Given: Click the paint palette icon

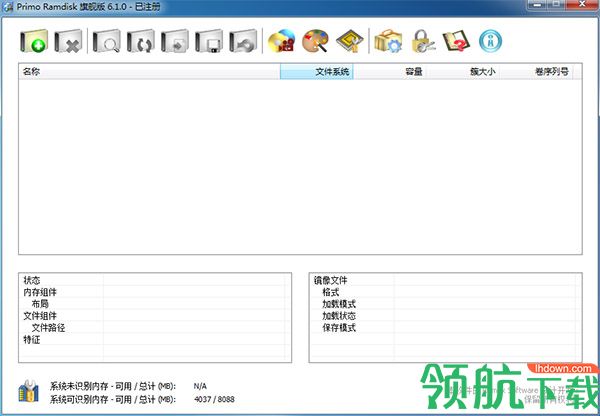Looking at the screenshot, I should tap(316, 41).
